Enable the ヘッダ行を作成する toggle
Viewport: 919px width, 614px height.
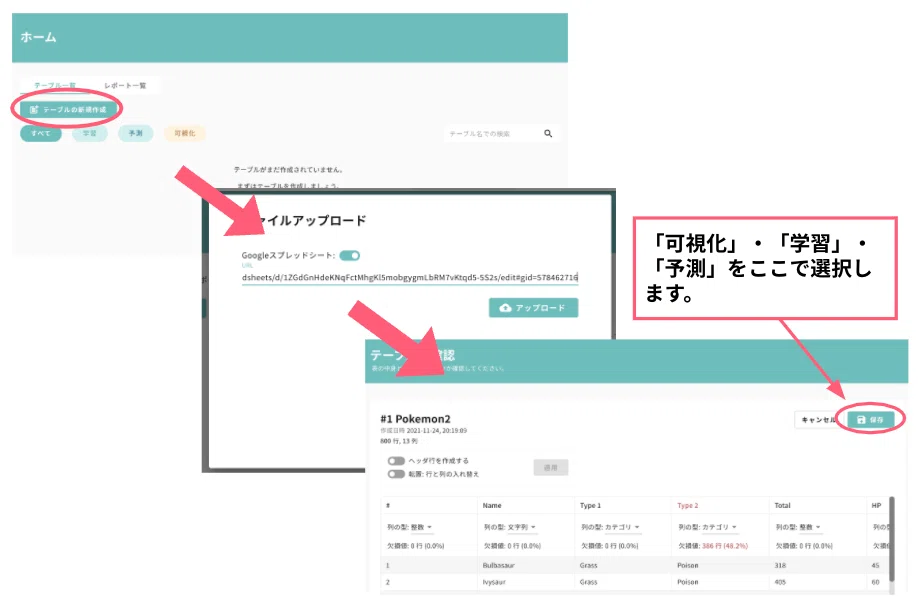(396, 460)
